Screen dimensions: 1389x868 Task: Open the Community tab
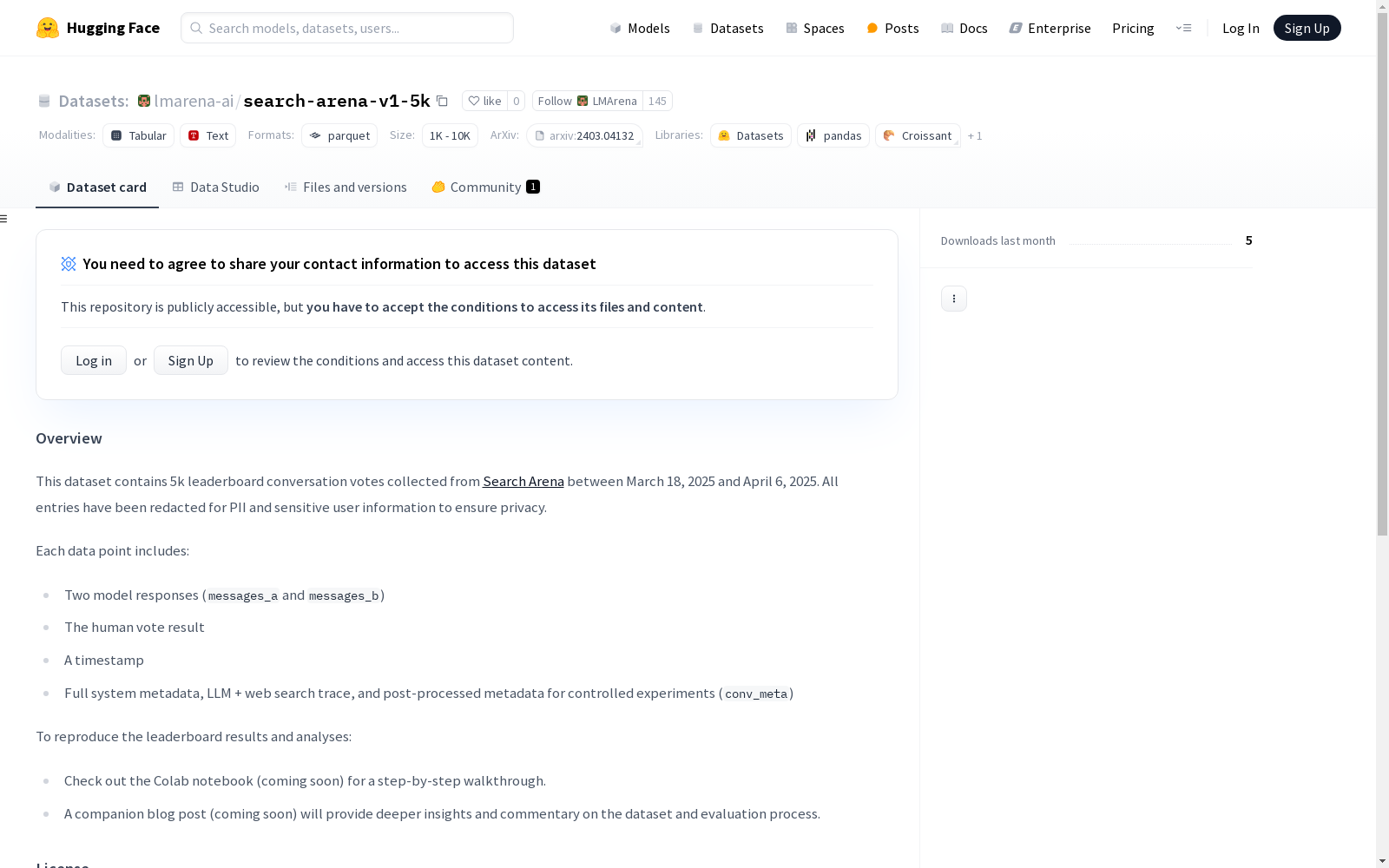[x=486, y=187]
